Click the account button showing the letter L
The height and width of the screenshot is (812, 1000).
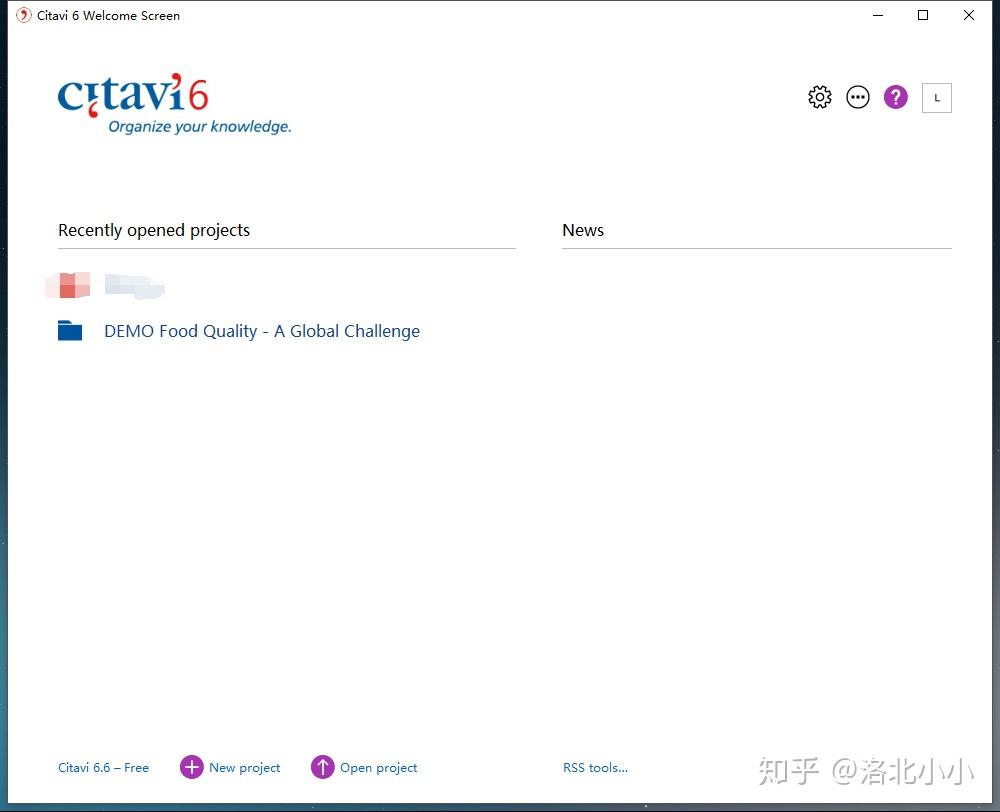tap(936, 97)
